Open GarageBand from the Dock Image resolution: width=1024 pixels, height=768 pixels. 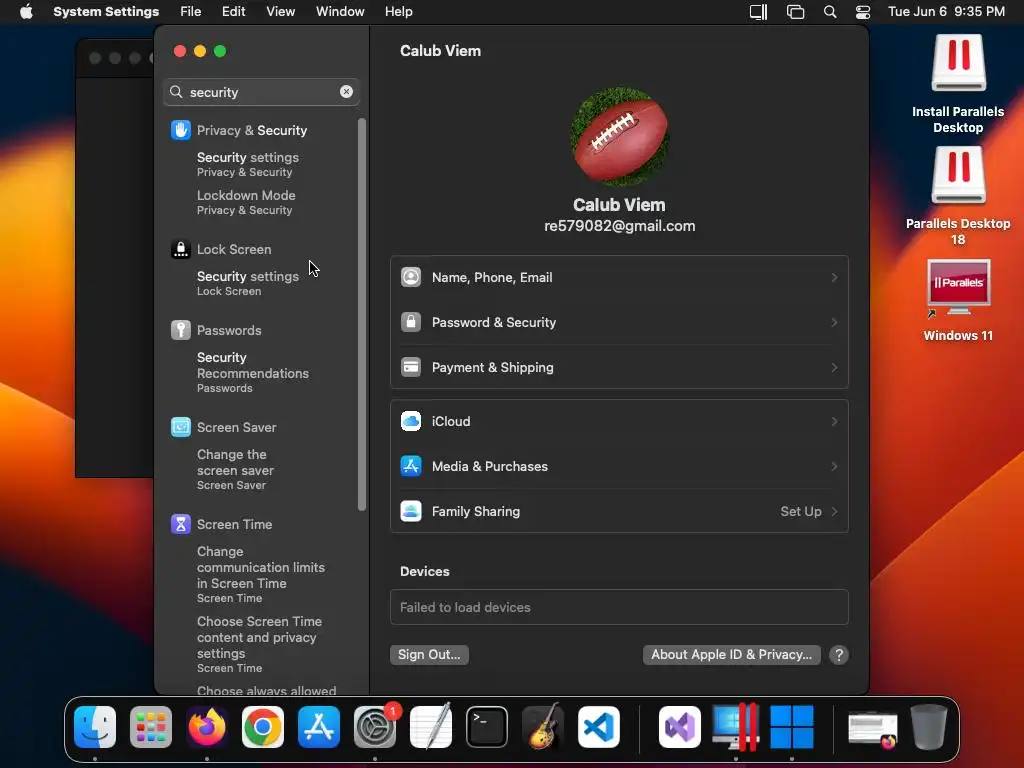543,727
